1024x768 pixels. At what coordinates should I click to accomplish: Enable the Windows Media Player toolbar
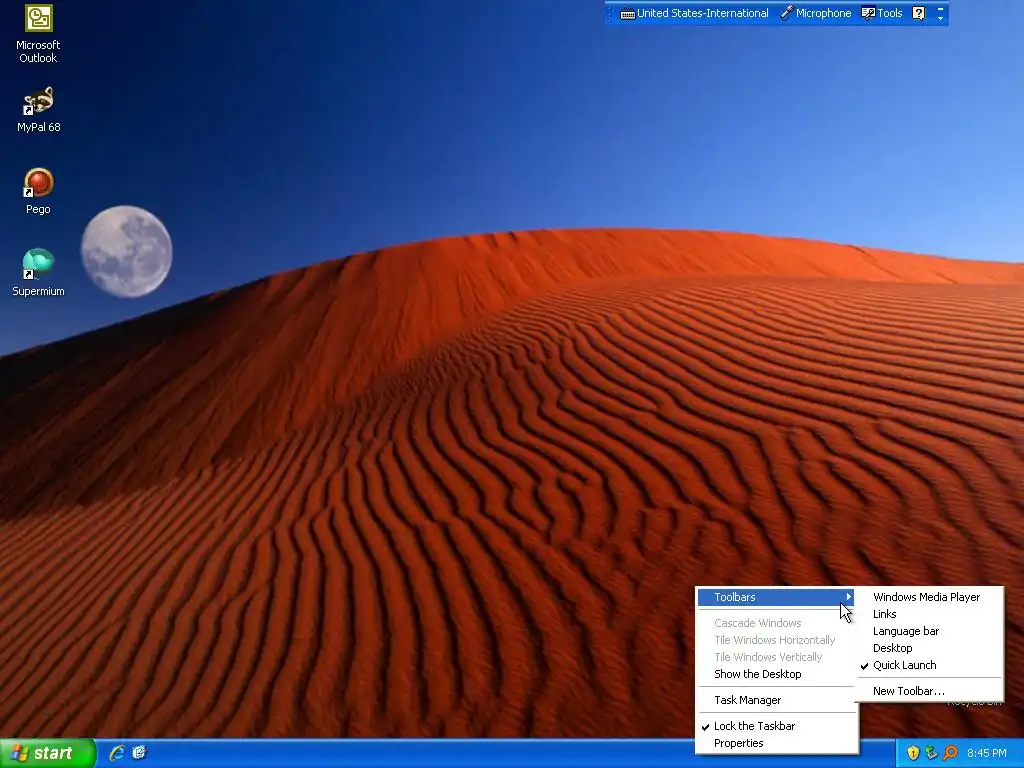coord(929,597)
